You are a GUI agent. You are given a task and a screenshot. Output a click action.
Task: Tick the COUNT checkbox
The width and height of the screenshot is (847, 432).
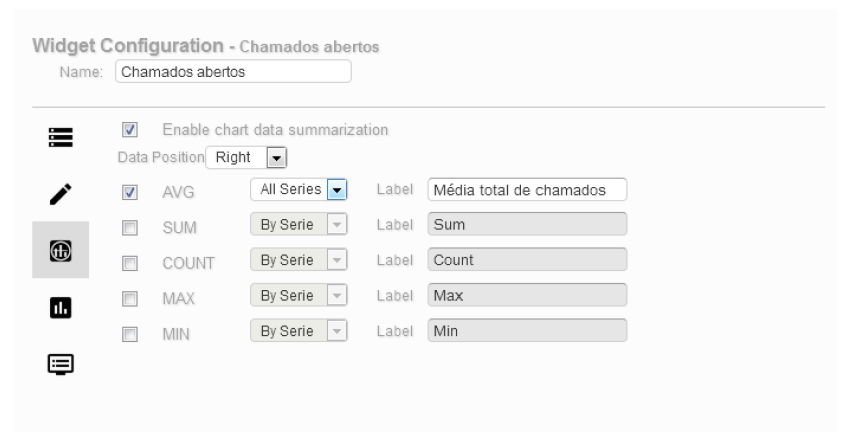(129, 264)
